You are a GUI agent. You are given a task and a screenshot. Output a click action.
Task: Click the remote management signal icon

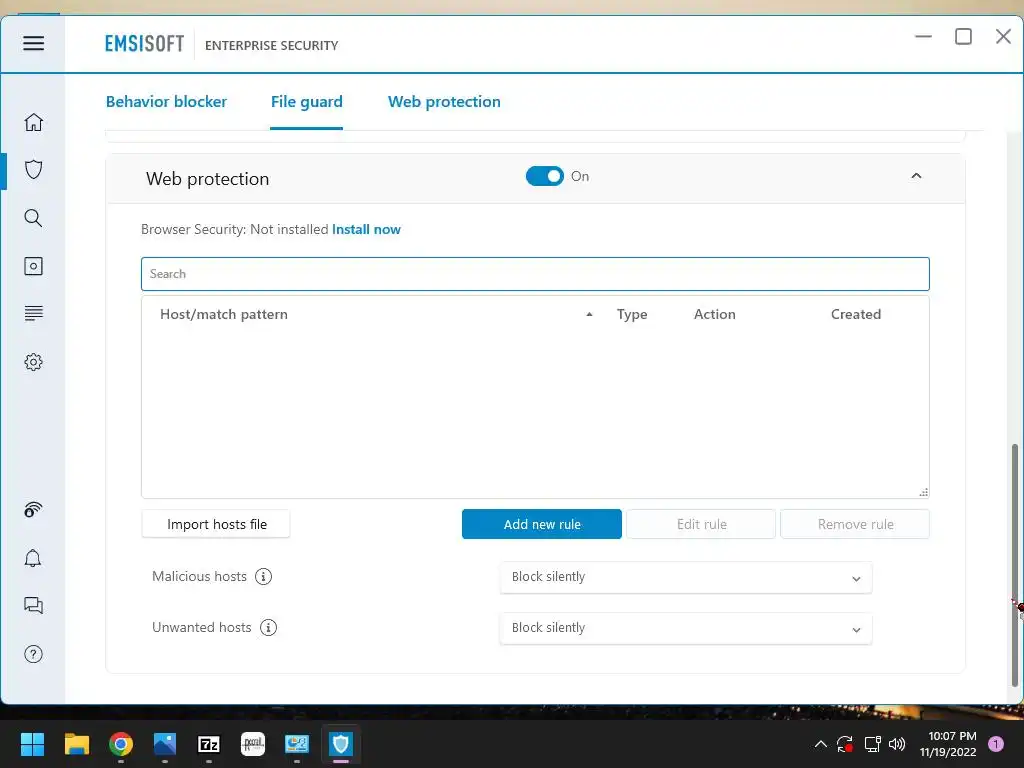click(x=33, y=509)
